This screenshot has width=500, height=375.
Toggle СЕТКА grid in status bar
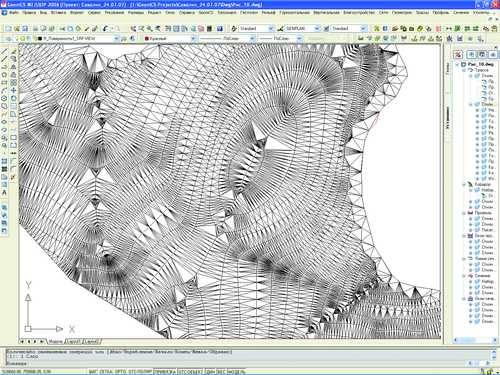tap(107, 371)
